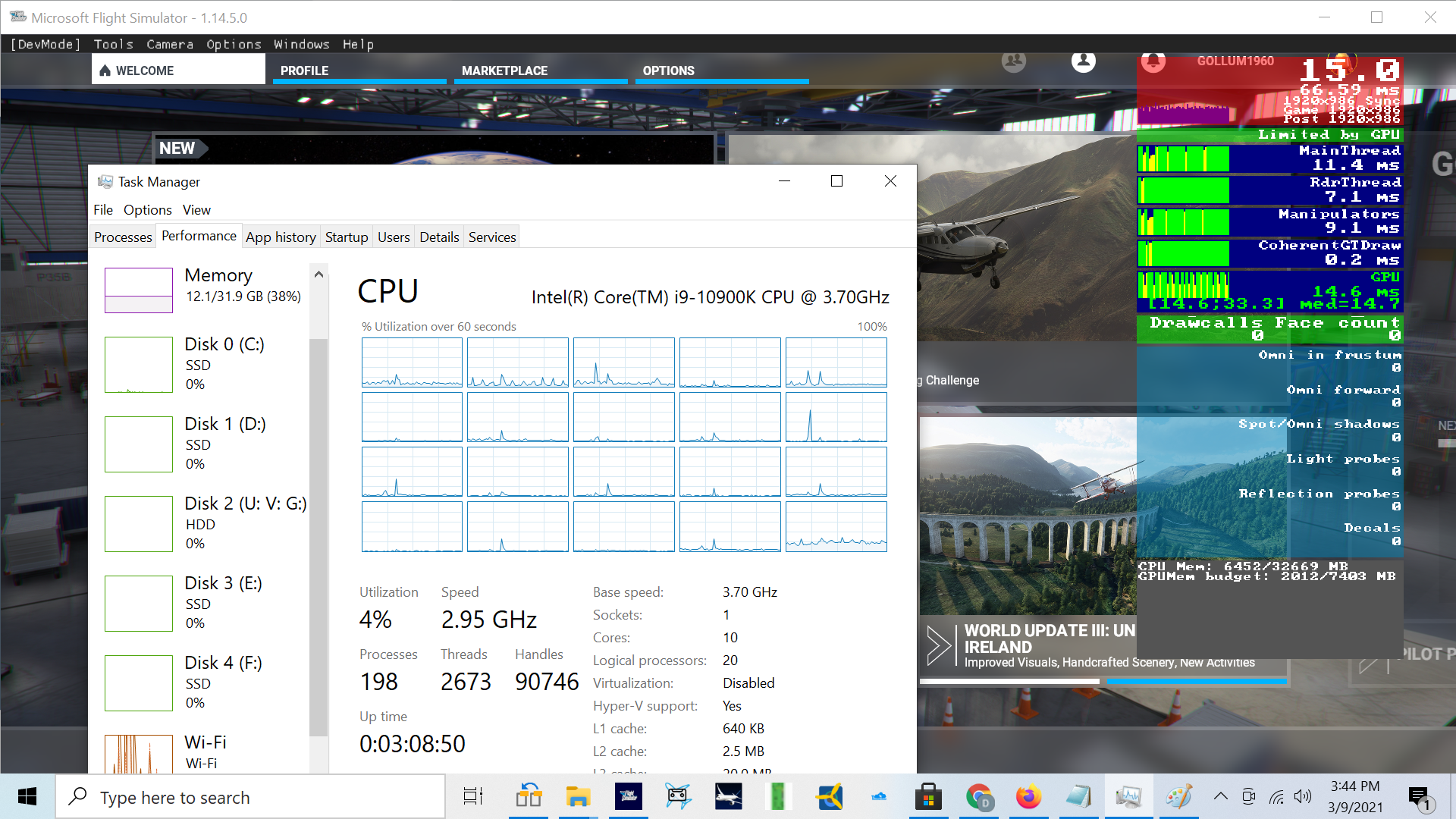Open Task View from the taskbar
The image size is (1456, 819).
pos(473,797)
